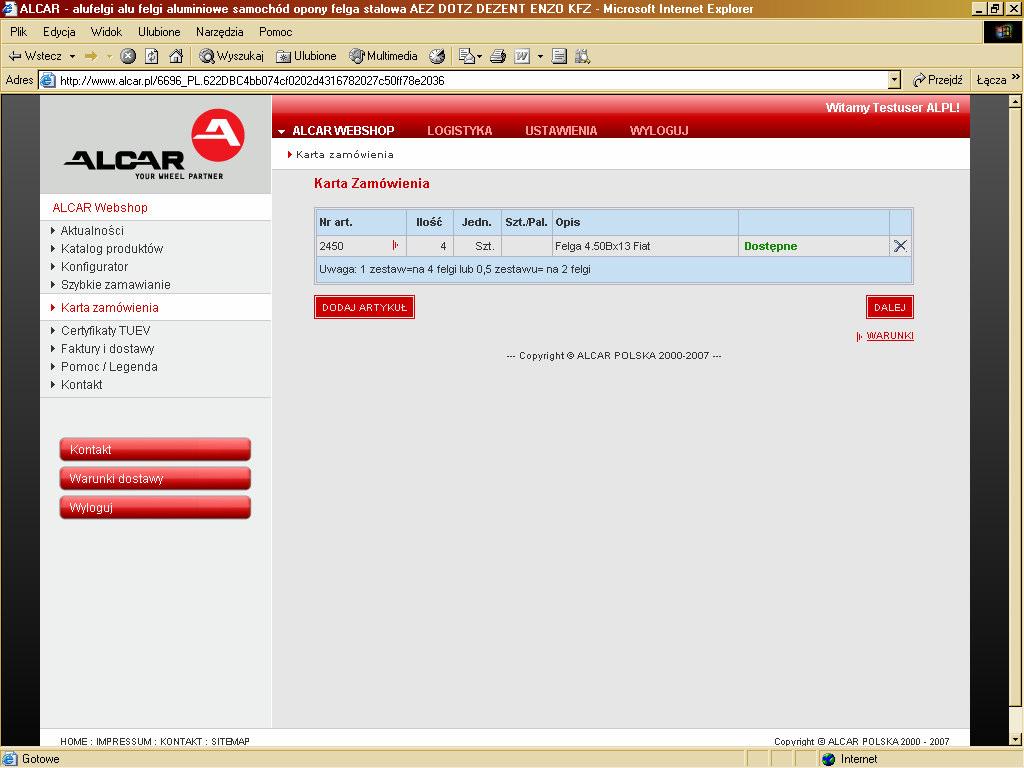Remove article 2450 with the X icon
This screenshot has height=768, width=1024.
(x=900, y=246)
